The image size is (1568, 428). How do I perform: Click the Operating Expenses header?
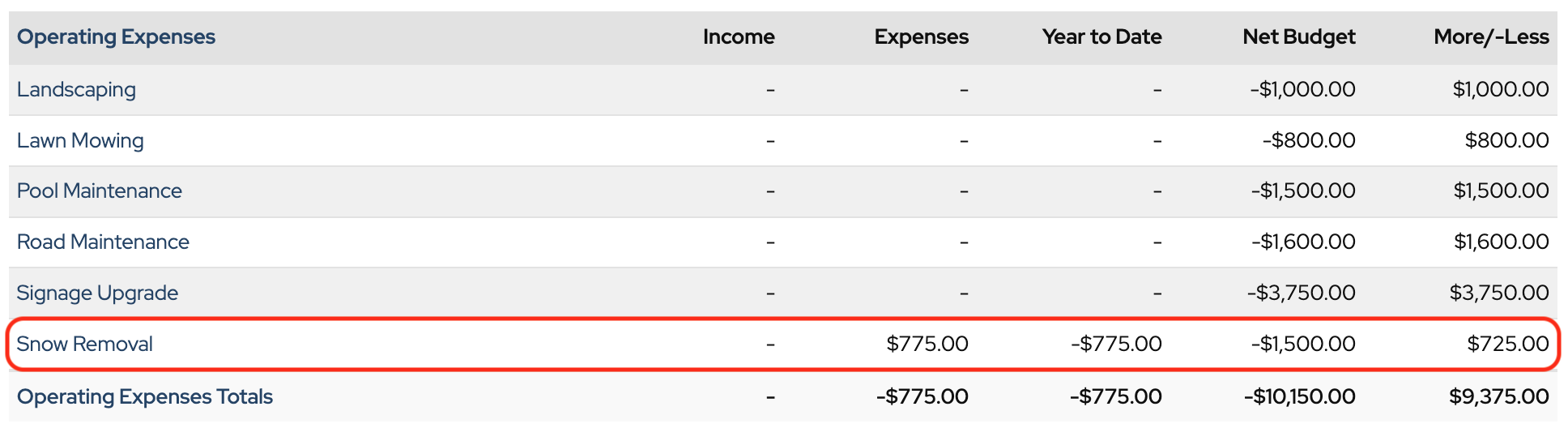pyautogui.click(x=116, y=36)
